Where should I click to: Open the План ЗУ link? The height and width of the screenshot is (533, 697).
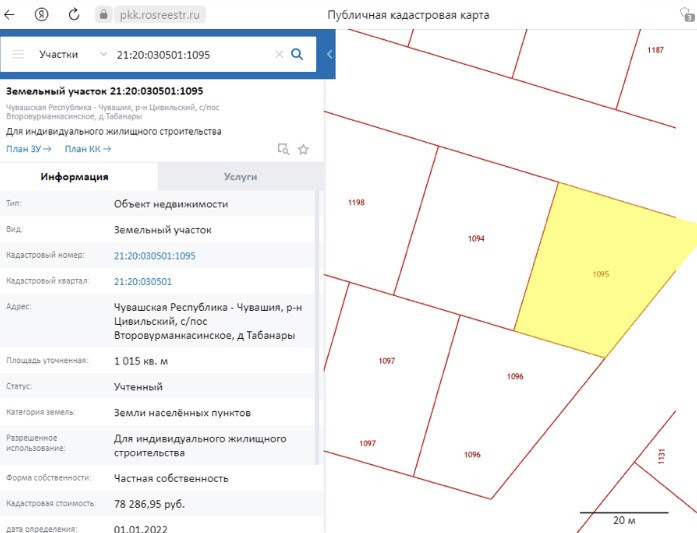(x=27, y=149)
